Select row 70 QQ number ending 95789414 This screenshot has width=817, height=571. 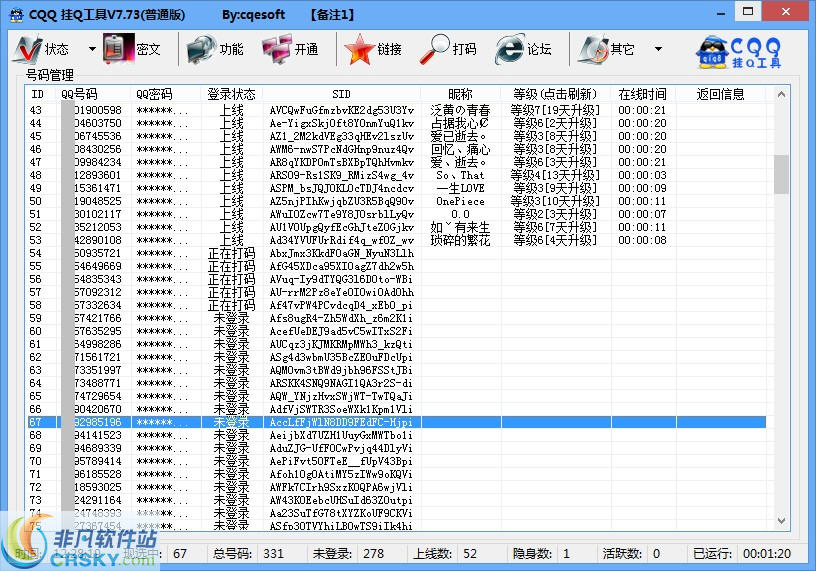pyautogui.click(x=396, y=461)
